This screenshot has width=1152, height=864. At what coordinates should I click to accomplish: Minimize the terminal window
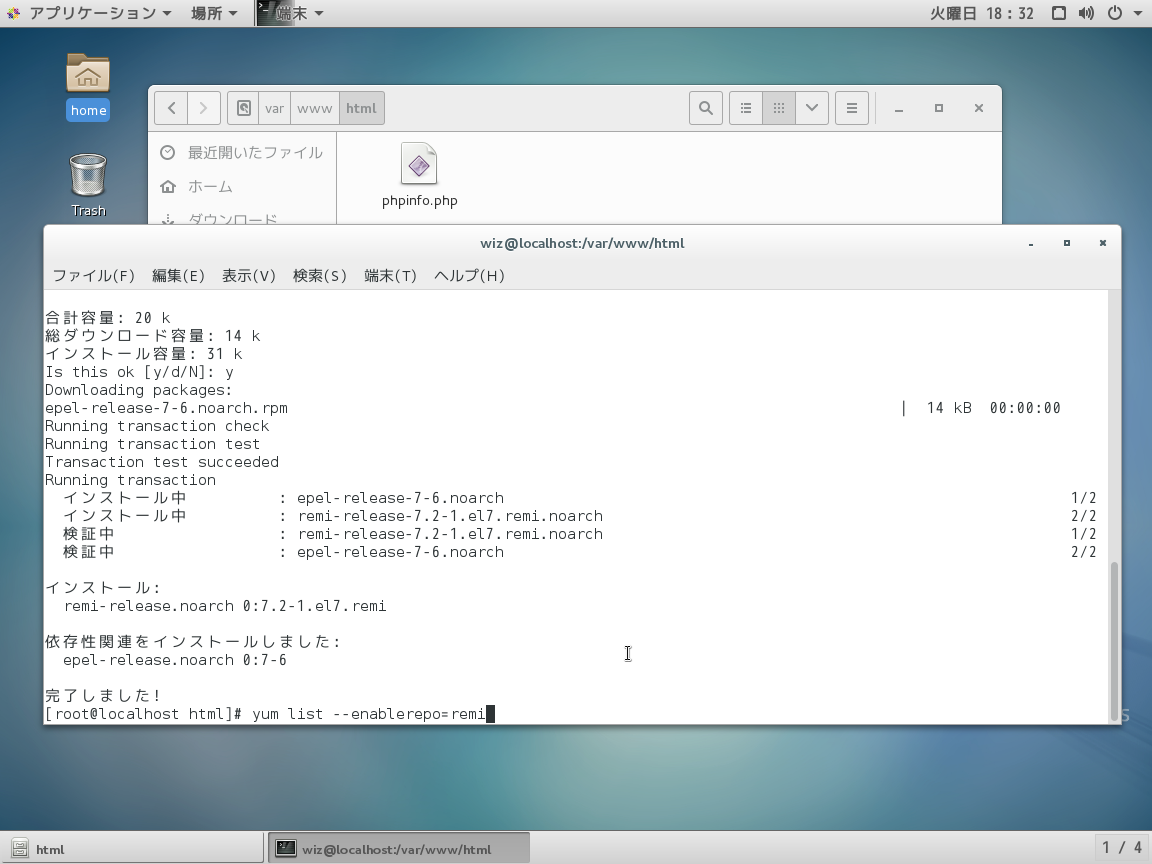1031,243
